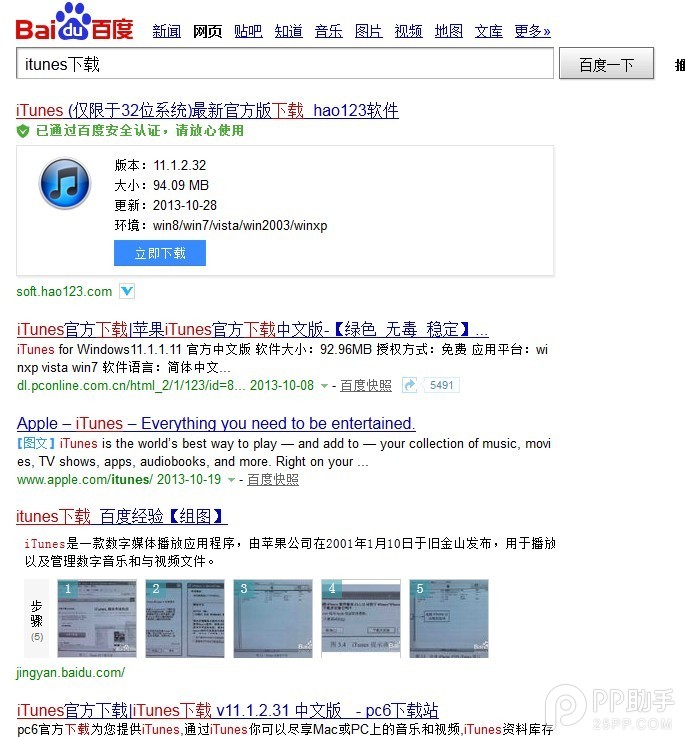Click the Baidu logo
Viewport: 685px width, 738px height.
pos(74,22)
